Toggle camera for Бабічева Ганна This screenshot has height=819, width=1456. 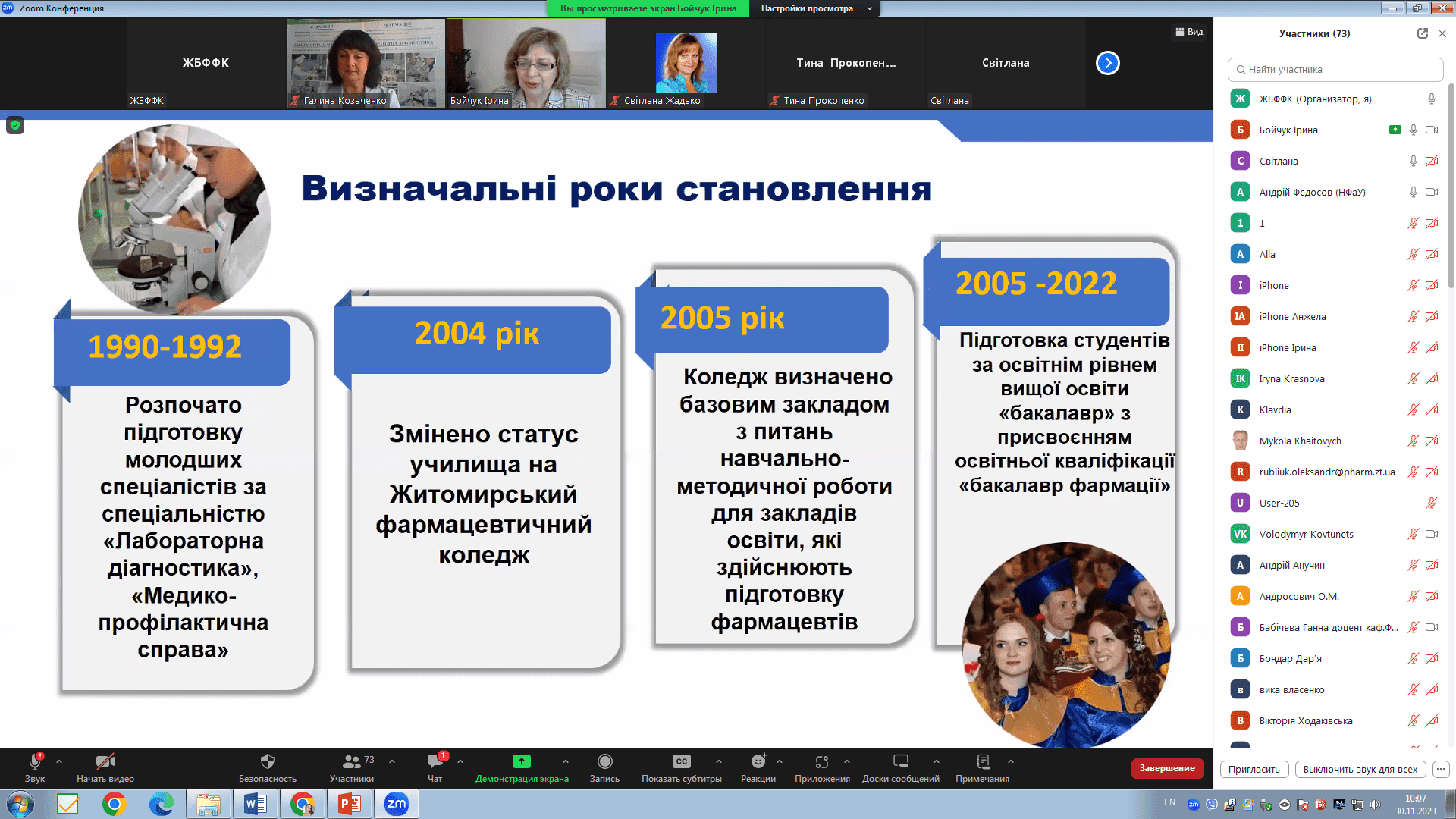click(x=1432, y=627)
